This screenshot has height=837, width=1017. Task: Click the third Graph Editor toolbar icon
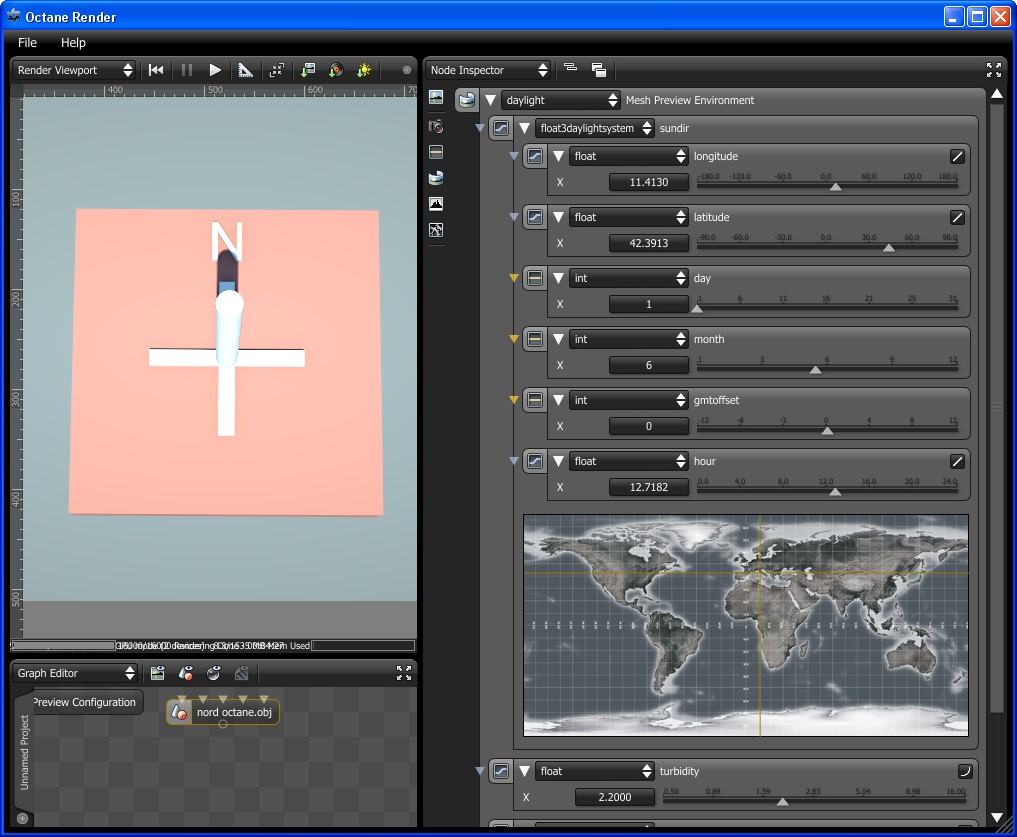[213, 673]
